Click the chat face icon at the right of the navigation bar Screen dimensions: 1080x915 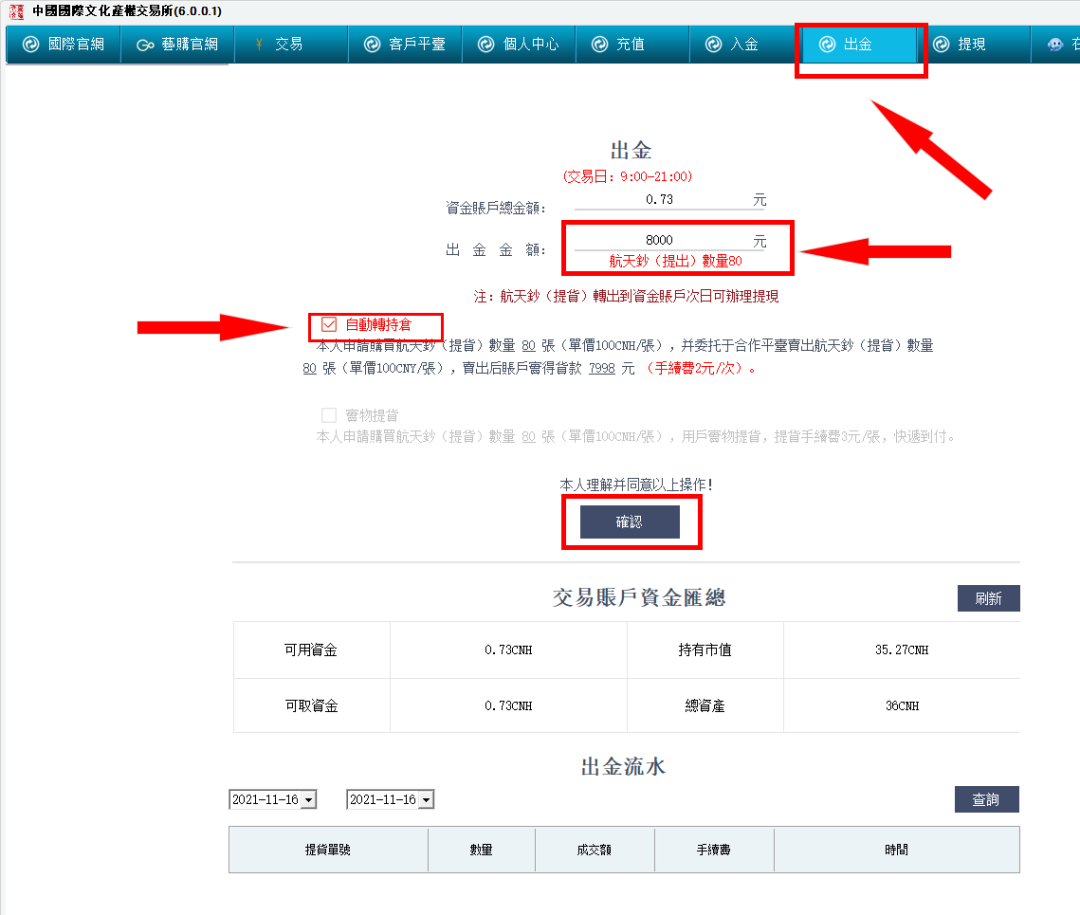(x=1055, y=44)
